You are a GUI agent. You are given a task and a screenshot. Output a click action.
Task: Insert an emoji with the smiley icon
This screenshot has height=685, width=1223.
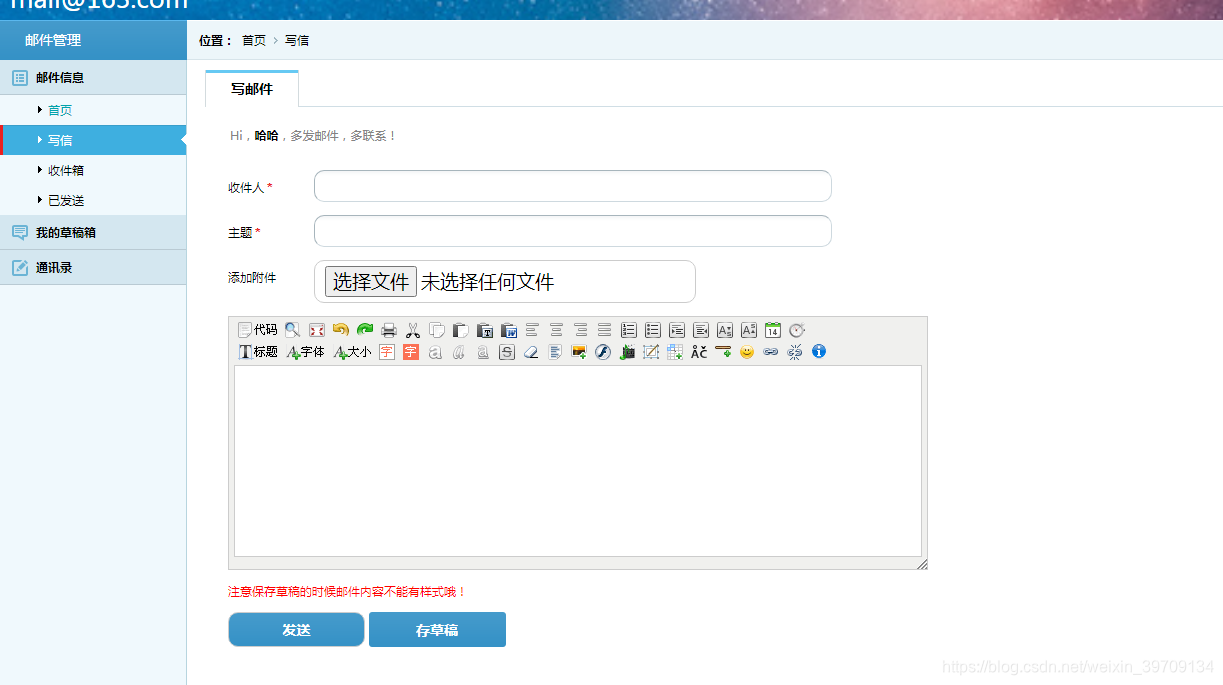[747, 351]
